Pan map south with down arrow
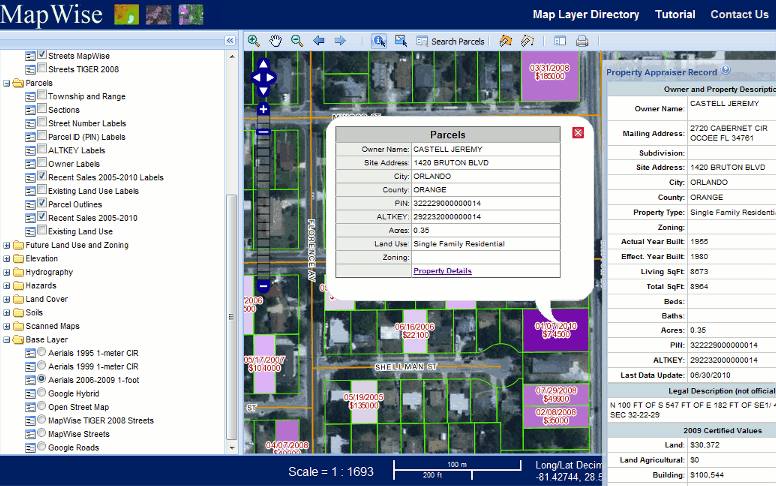This screenshot has height=486, width=776. click(x=263, y=91)
